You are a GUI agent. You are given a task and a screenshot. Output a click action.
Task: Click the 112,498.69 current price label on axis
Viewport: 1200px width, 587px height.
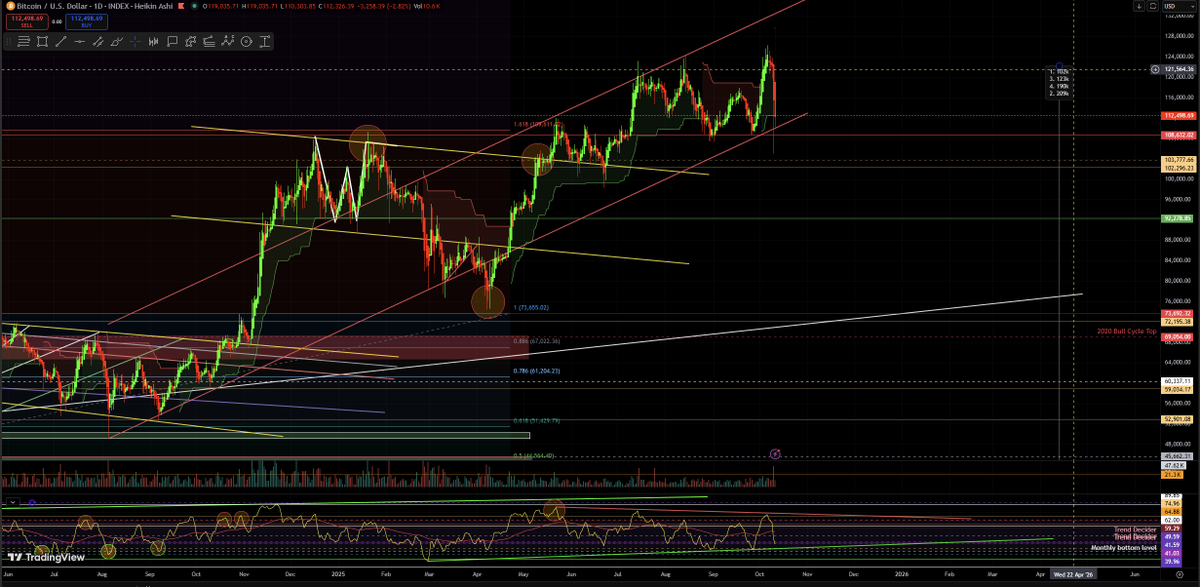point(1178,114)
